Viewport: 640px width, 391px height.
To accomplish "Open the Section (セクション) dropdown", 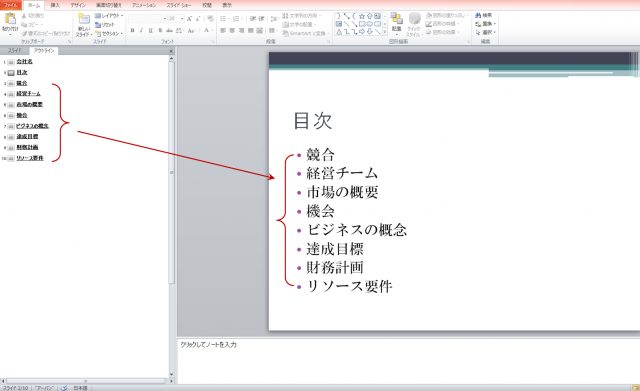I will (x=109, y=33).
